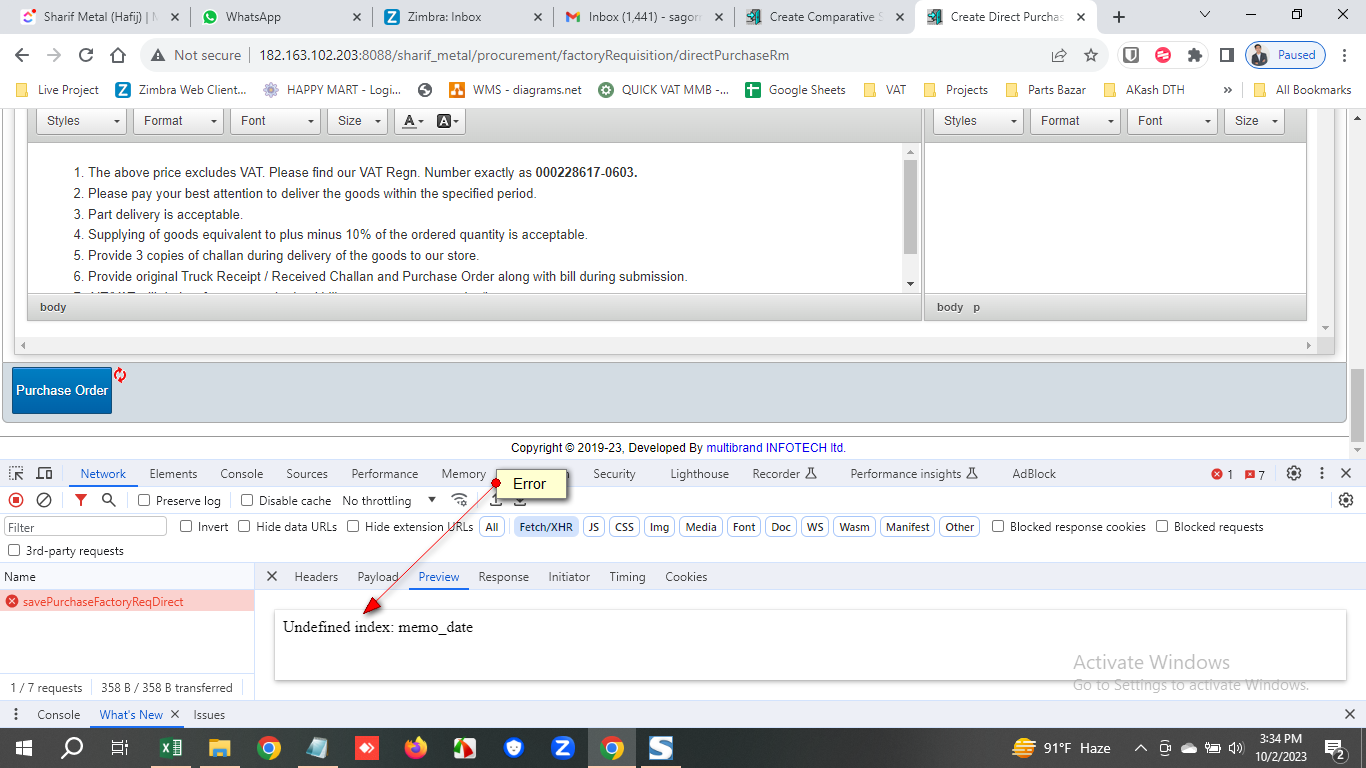Check the Hide data URLs checkbox
Screen dimensions: 1366x768
click(244, 526)
